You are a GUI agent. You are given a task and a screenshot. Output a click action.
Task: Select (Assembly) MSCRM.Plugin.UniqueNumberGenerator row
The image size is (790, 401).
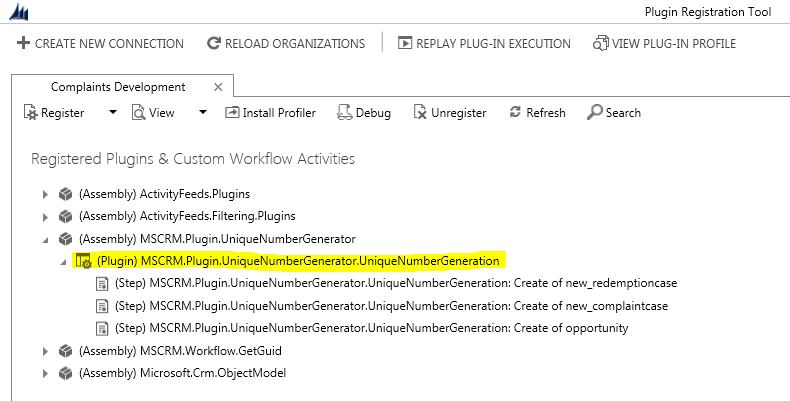click(217, 239)
